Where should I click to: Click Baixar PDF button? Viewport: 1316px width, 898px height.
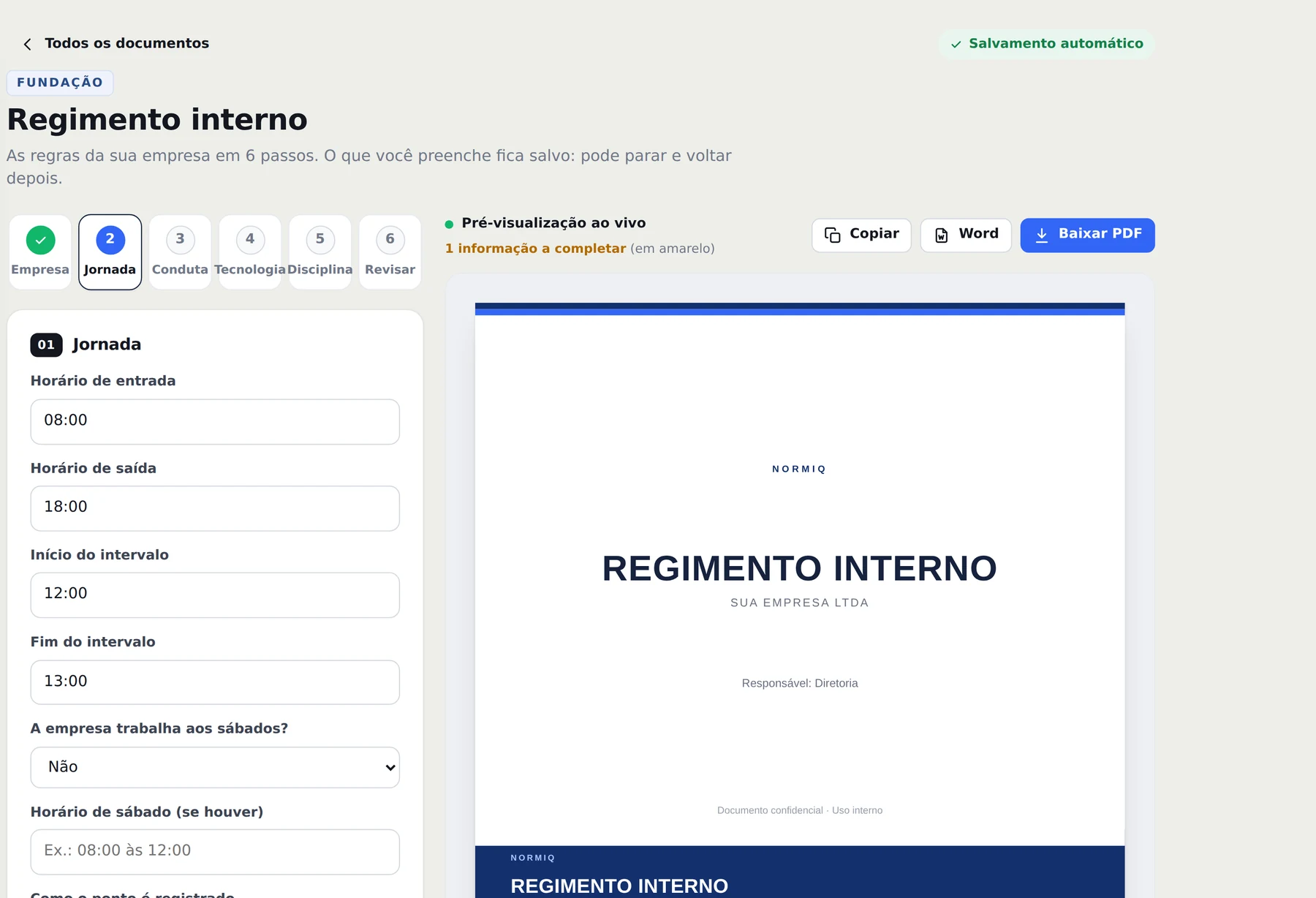coord(1087,235)
